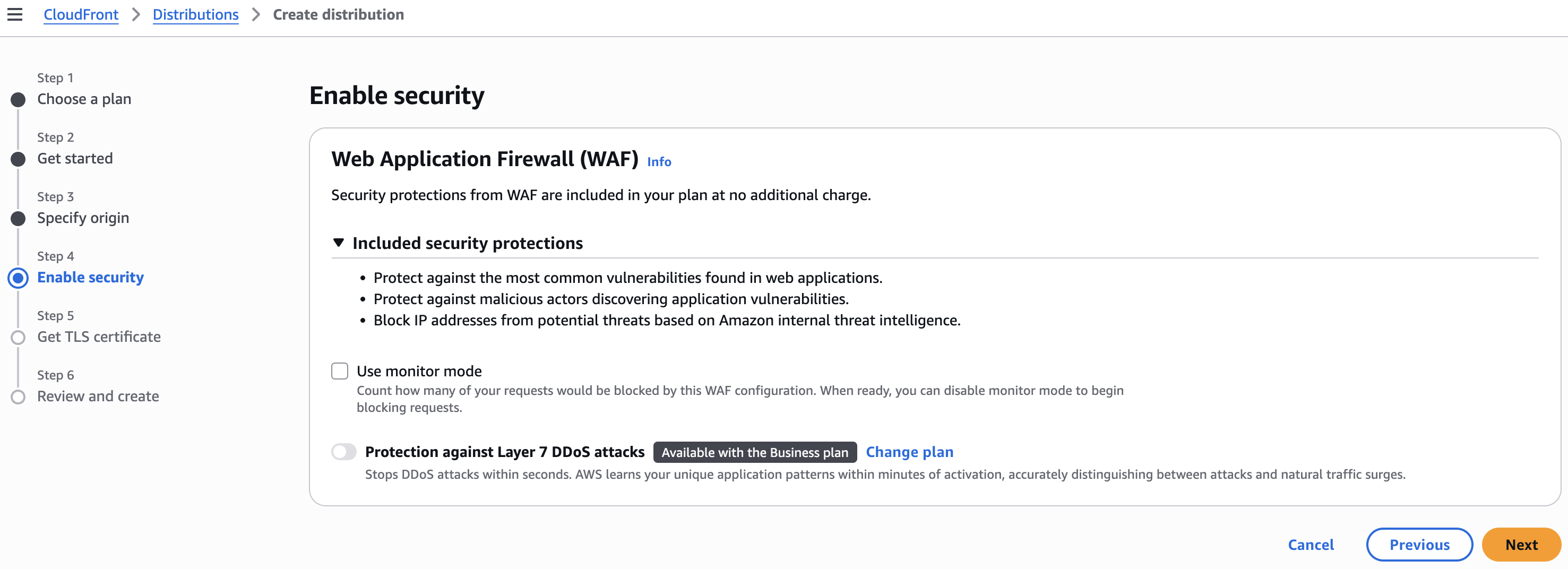Click the Step 3 Specify origin marker

(x=18, y=219)
